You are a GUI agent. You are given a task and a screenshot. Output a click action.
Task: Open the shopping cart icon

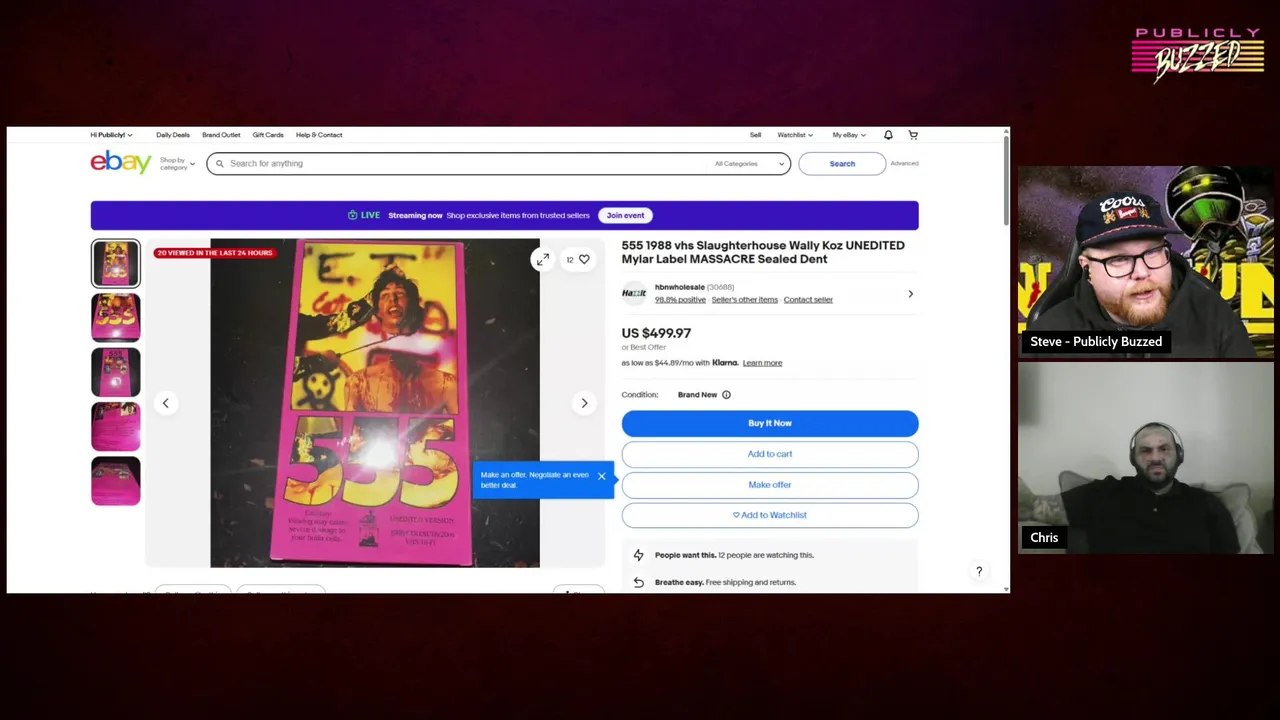coord(913,135)
